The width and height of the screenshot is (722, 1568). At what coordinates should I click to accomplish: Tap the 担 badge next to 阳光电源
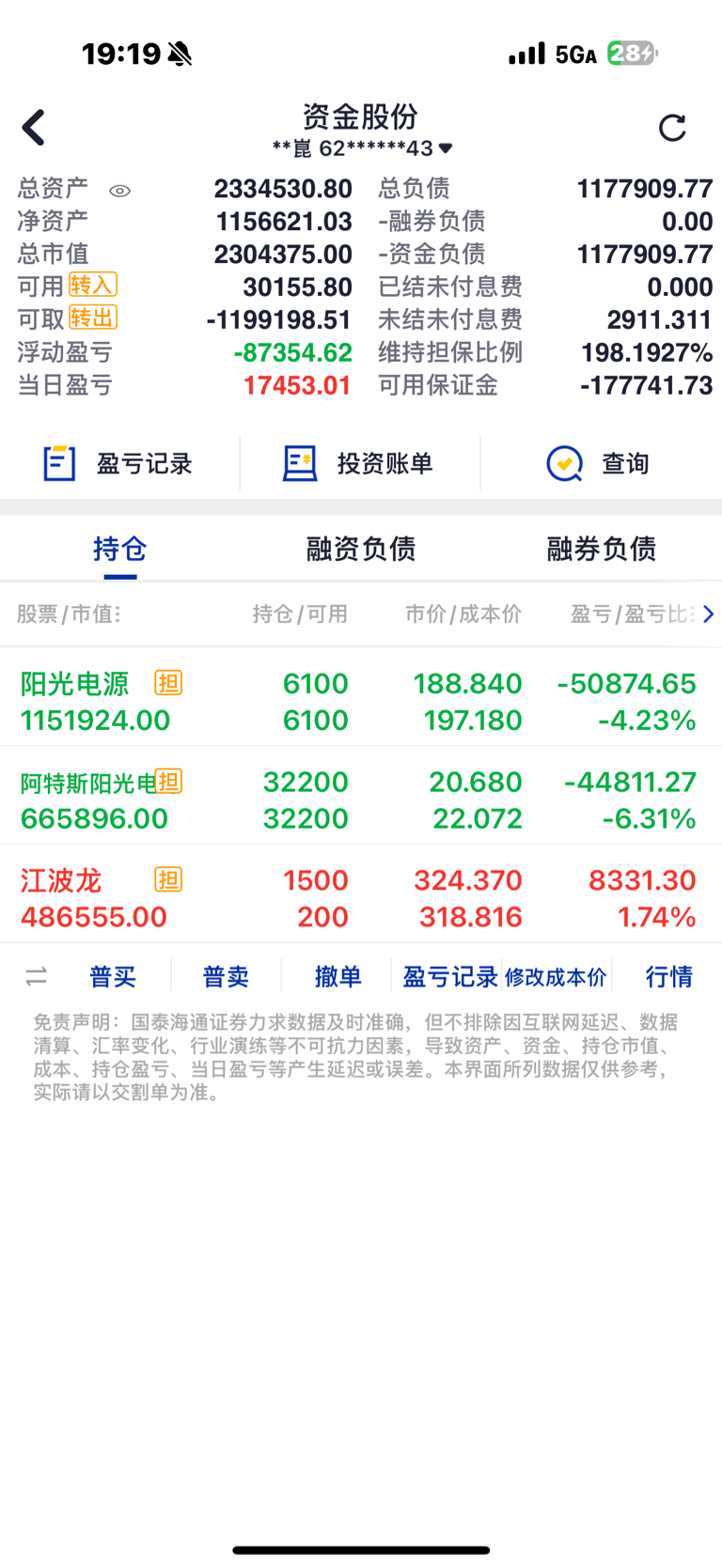(168, 683)
